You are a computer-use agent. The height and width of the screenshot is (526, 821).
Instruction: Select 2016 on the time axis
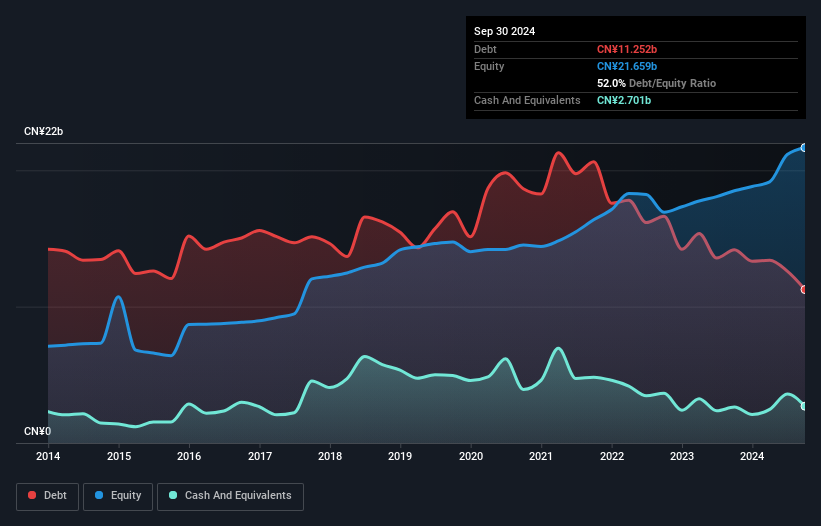[x=189, y=457]
